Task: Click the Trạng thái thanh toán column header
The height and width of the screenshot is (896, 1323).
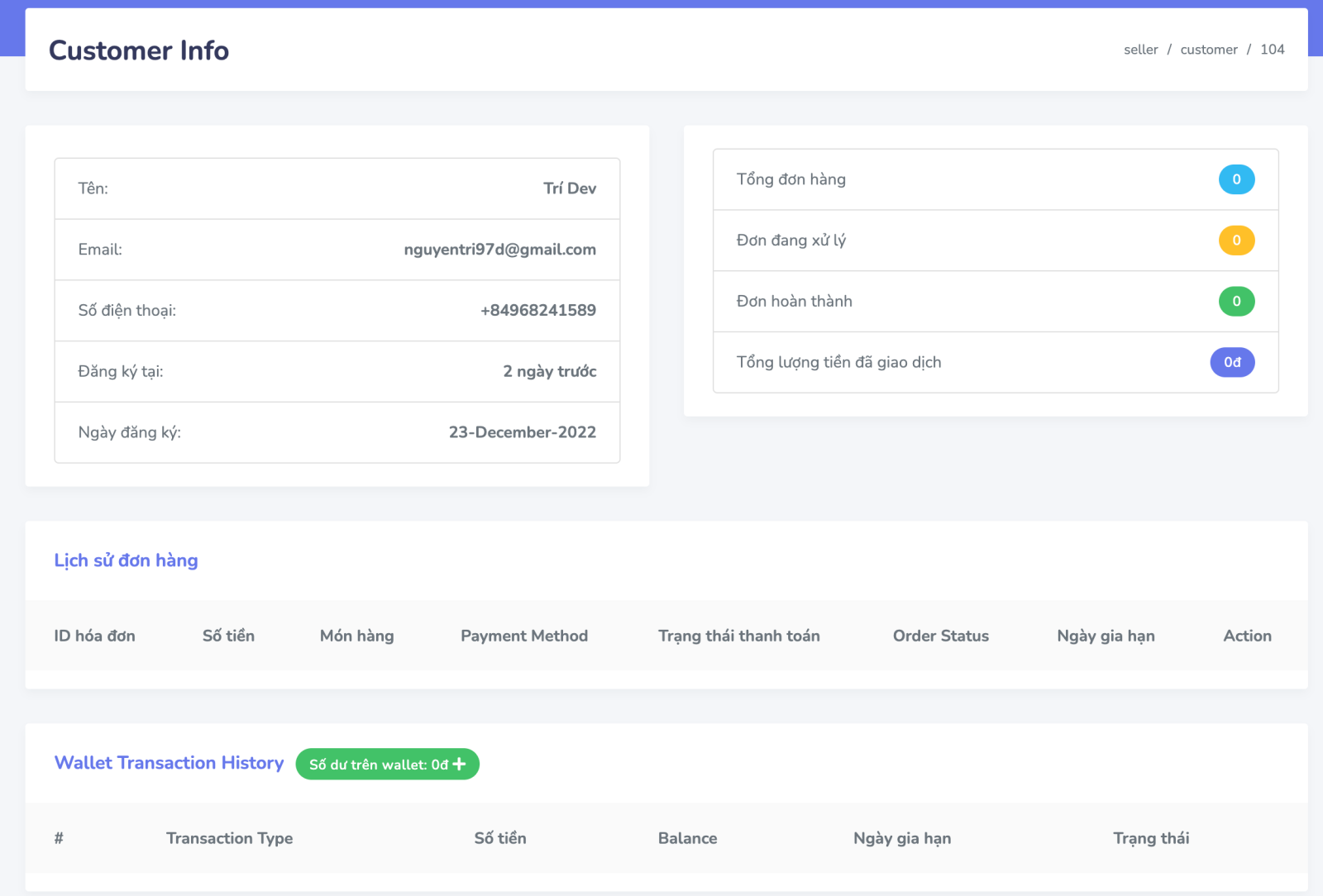Action: point(738,636)
